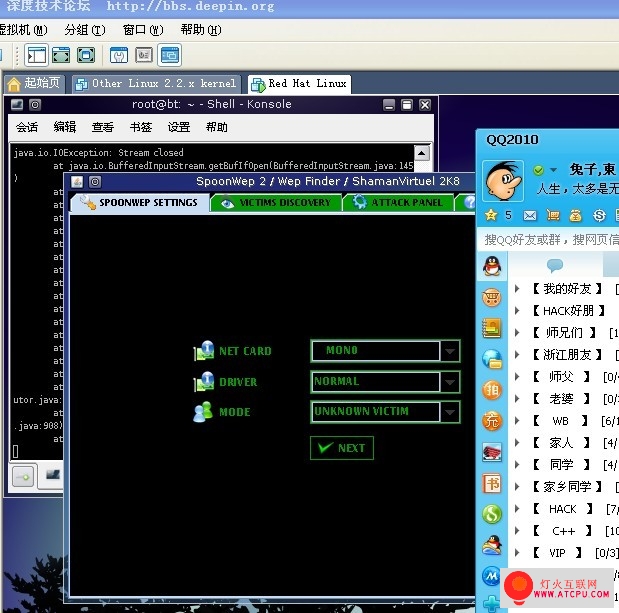The height and width of the screenshot is (613, 619).
Task: Open the DRIVER NORMAL dropdown
Action: pos(385,381)
